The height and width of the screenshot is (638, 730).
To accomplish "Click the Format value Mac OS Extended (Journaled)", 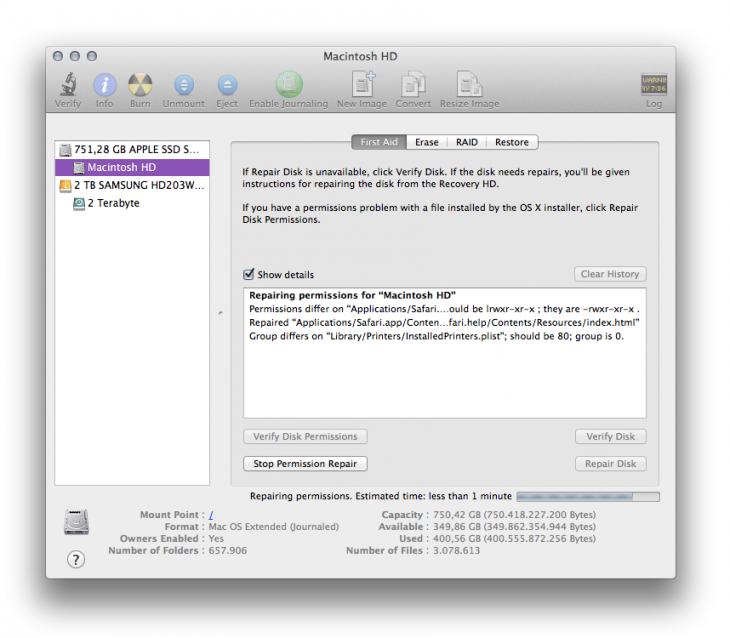I will click(274, 527).
